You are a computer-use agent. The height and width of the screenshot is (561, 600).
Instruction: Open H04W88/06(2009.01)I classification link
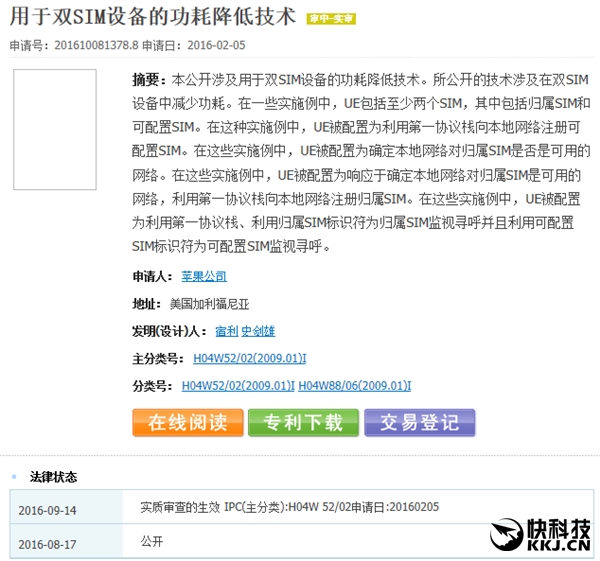[x=355, y=385]
